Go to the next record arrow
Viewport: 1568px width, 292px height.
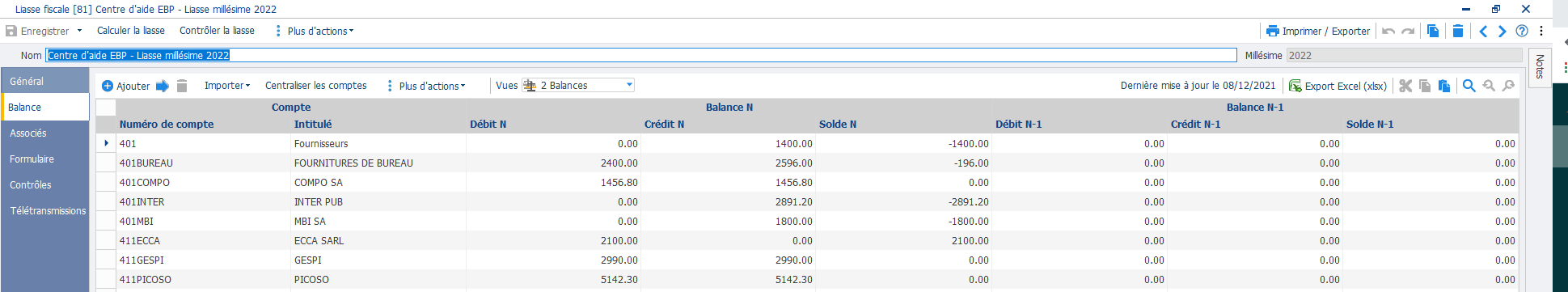(1502, 31)
